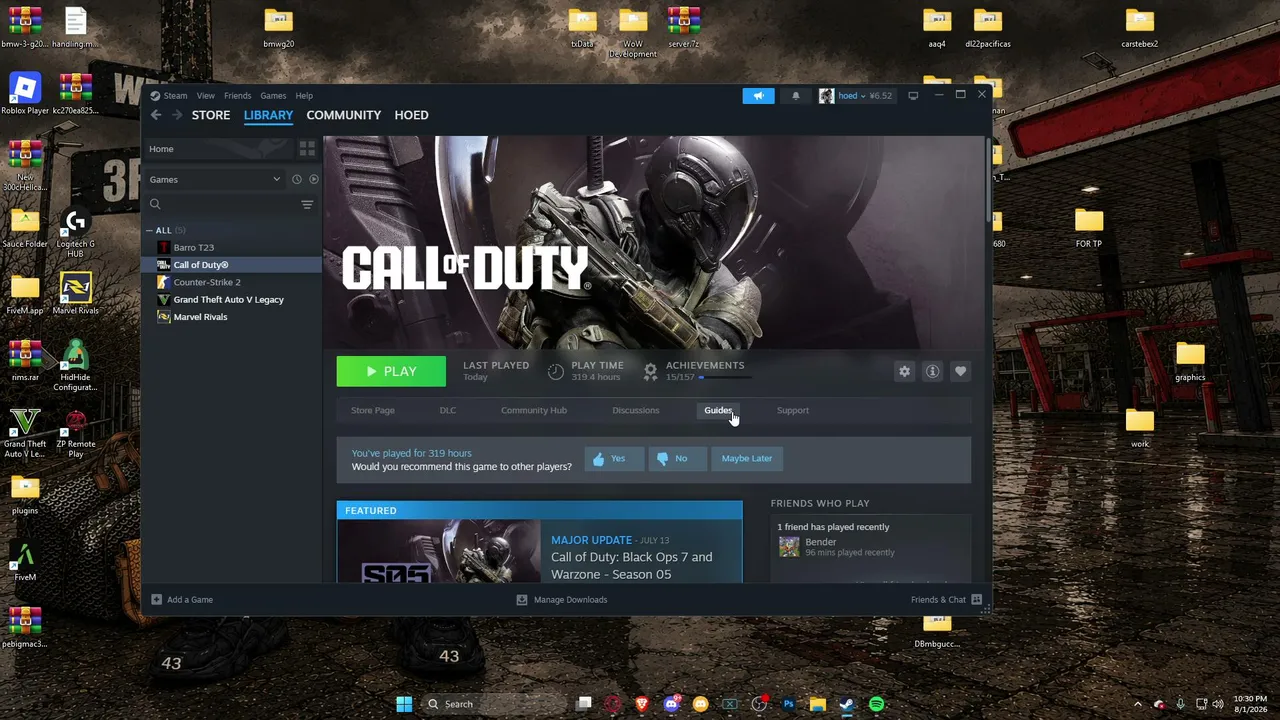This screenshot has height=720, width=1280.
Task: Open Call of Duty manage settings gear
Action: coord(904,371)
